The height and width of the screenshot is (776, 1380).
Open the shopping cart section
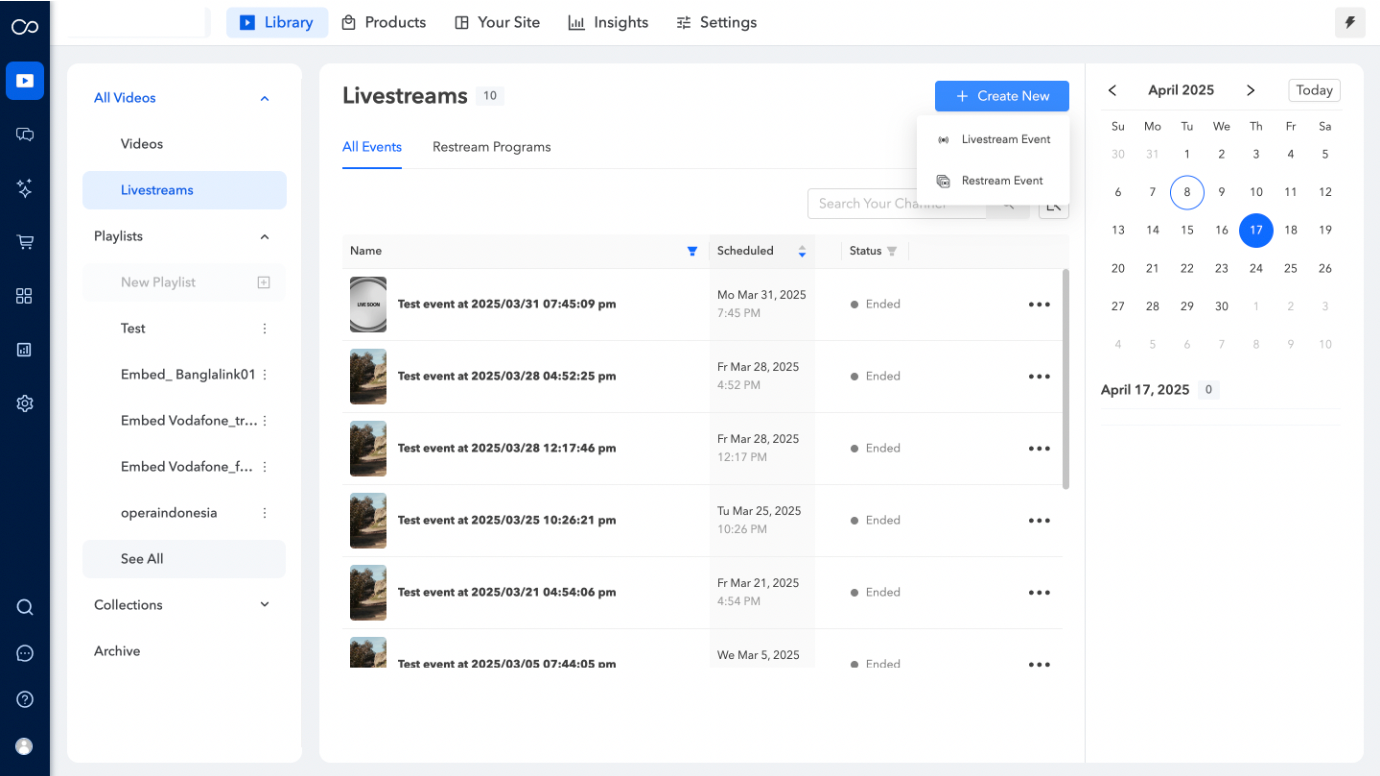pos(24,242)
